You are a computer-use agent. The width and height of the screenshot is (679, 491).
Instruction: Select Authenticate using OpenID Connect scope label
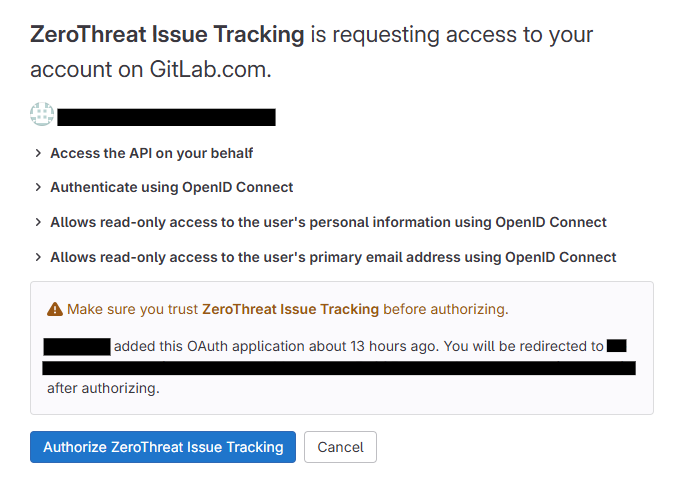pos(171,188)
